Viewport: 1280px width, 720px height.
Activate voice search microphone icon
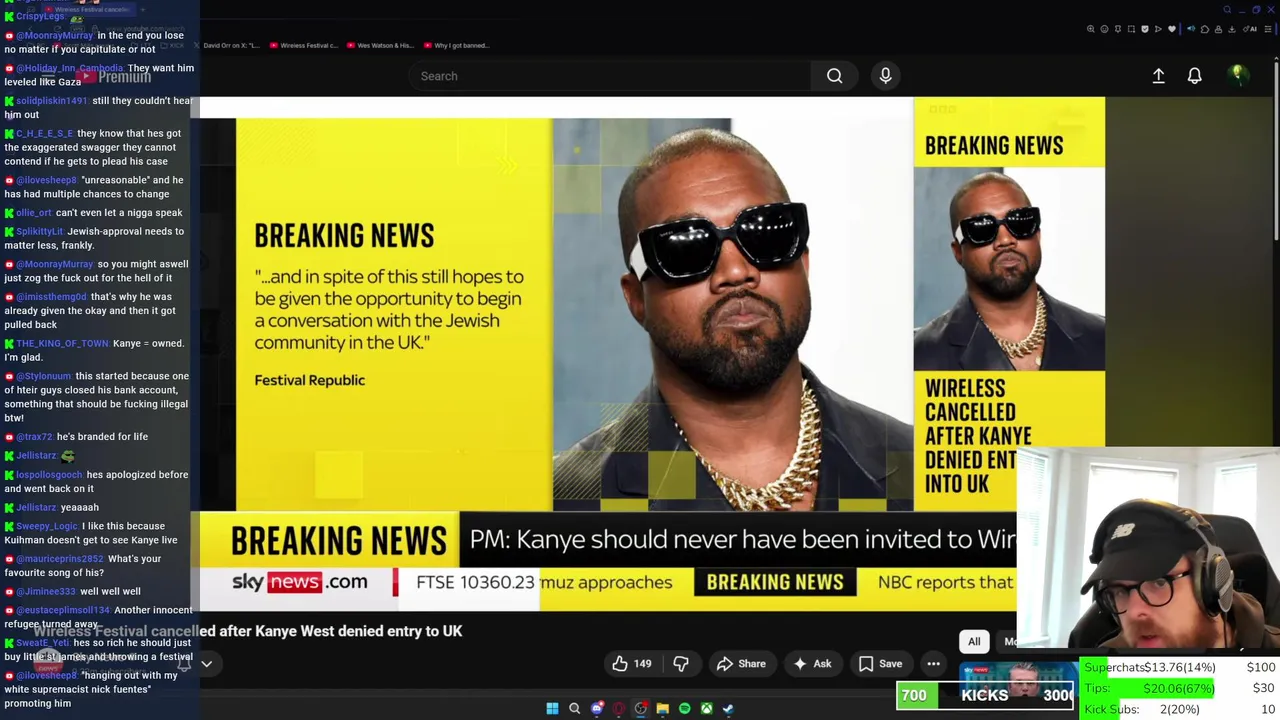(x=885, y=76)
